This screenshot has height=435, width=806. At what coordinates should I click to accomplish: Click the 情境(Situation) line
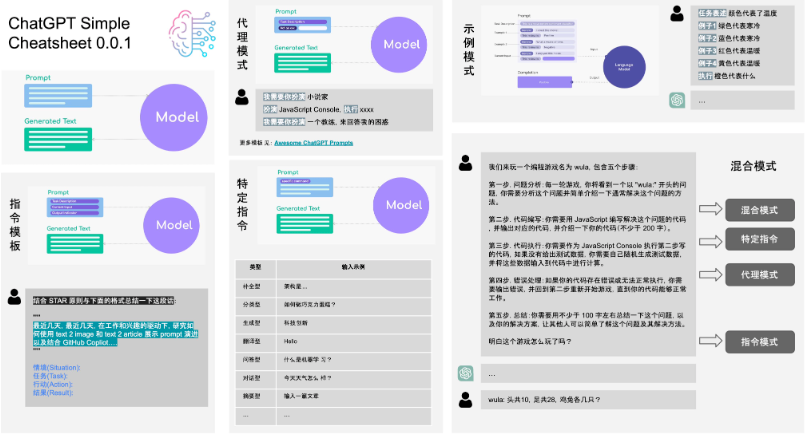tap(57, 368)
